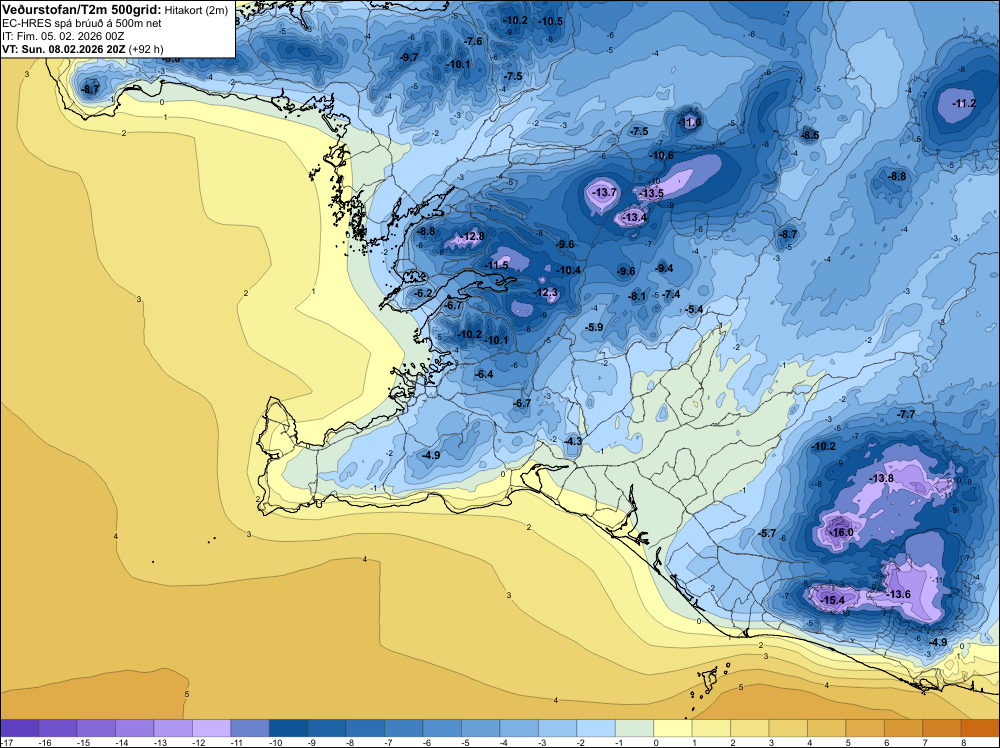The width and height of the screenshot is (1000, 748).
Task: Click the title Veðurstofan/T2m 500grid
Action: click(82, 10)
